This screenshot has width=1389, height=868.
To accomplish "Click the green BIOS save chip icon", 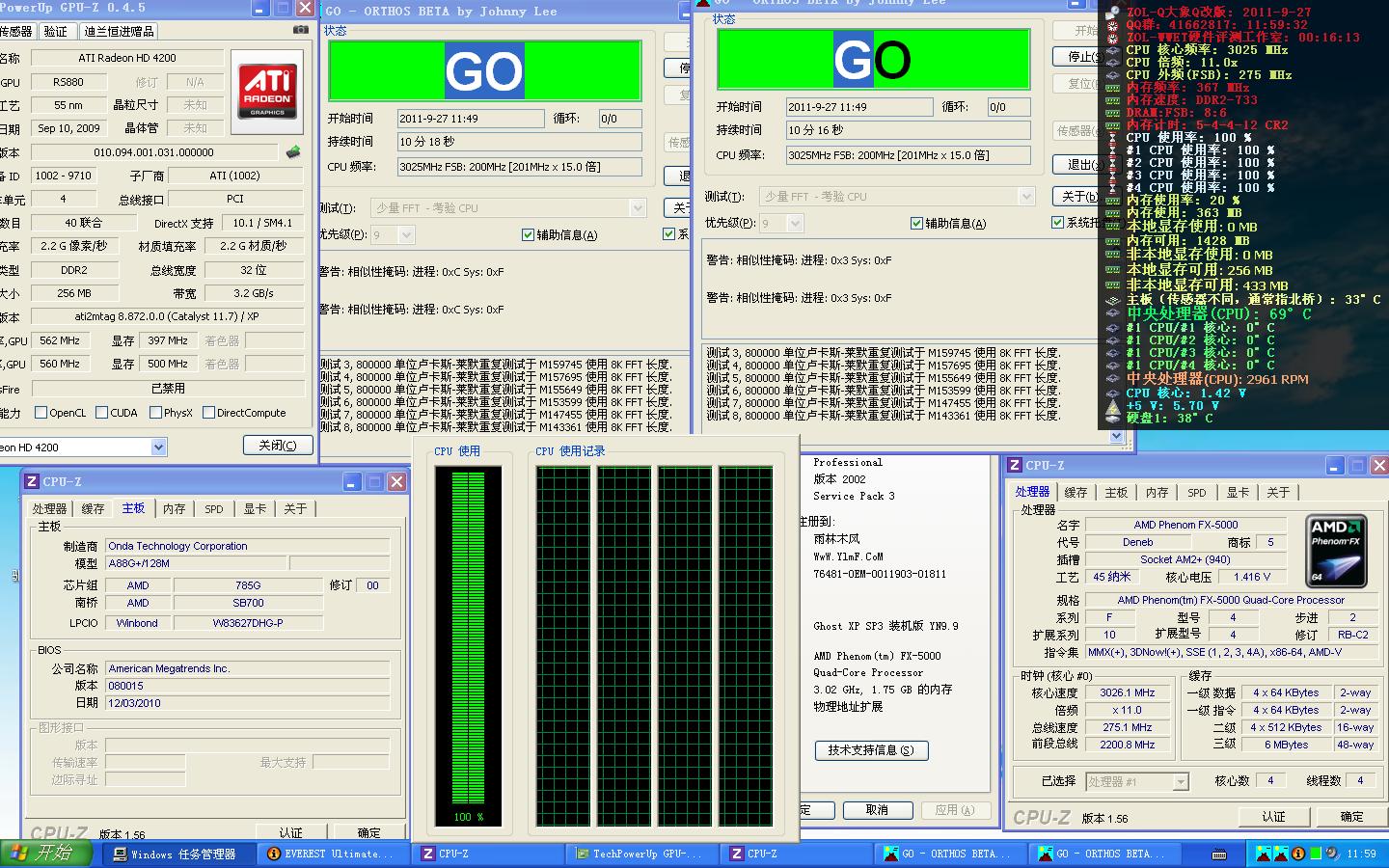I will [293, 152].
